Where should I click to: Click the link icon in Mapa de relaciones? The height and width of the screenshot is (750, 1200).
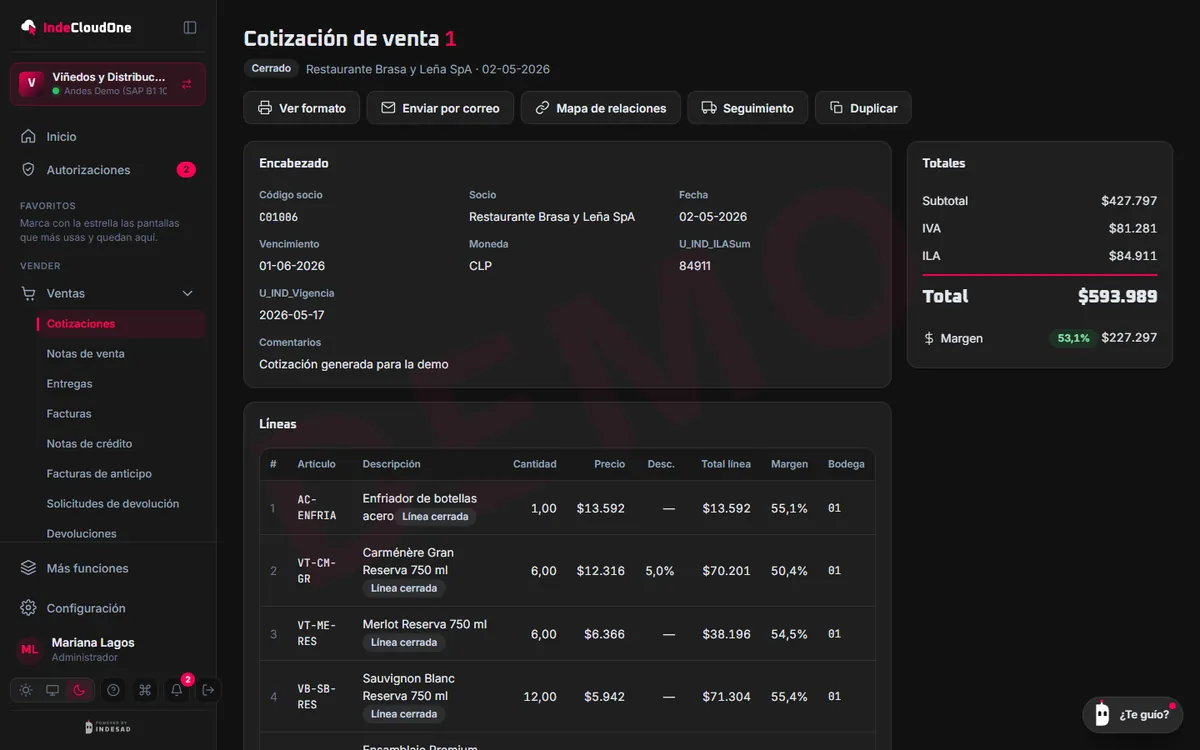coord(542,108)
